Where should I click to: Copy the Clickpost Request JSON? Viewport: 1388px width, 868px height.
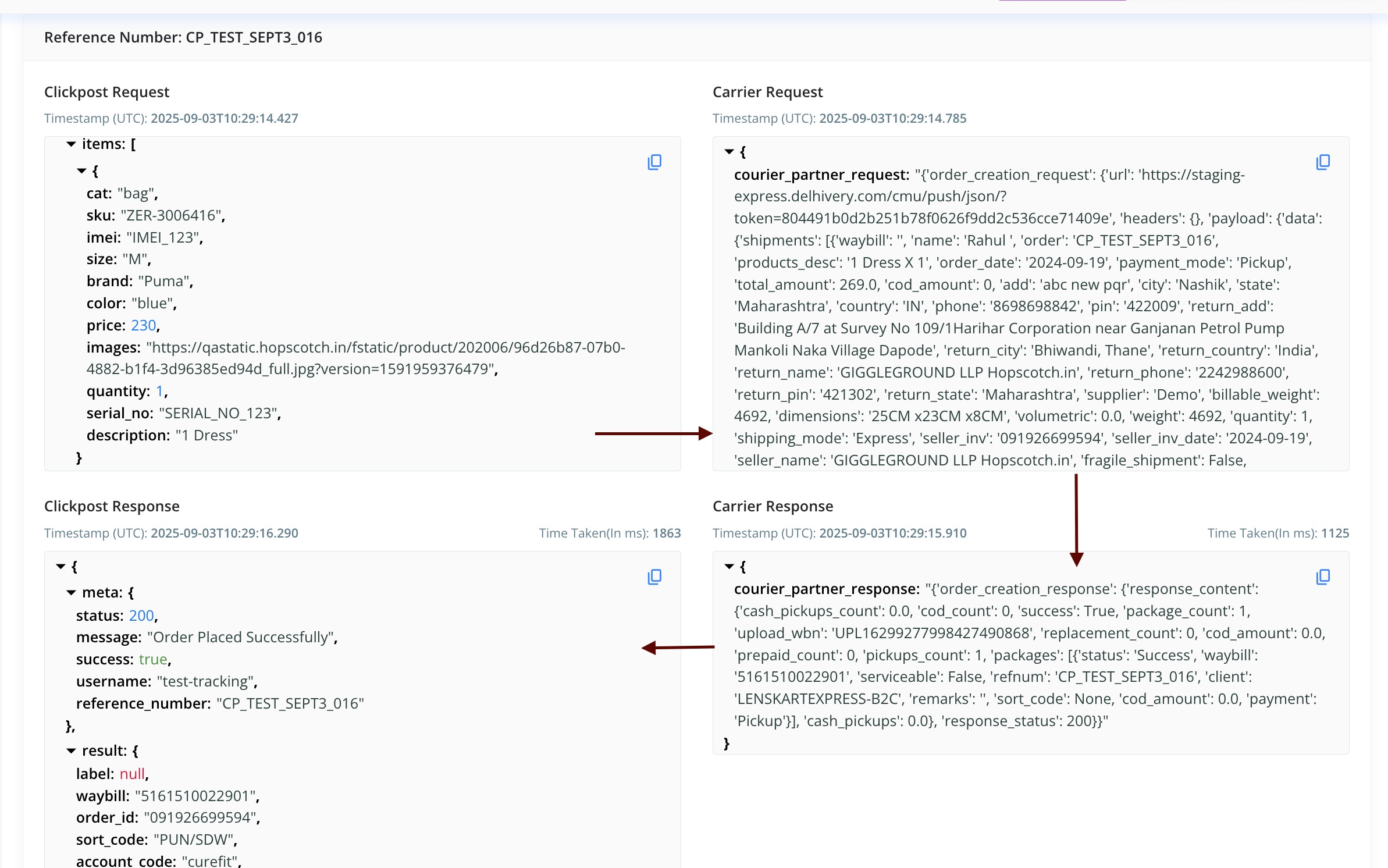pyautogui.click(x=654, y=162)
